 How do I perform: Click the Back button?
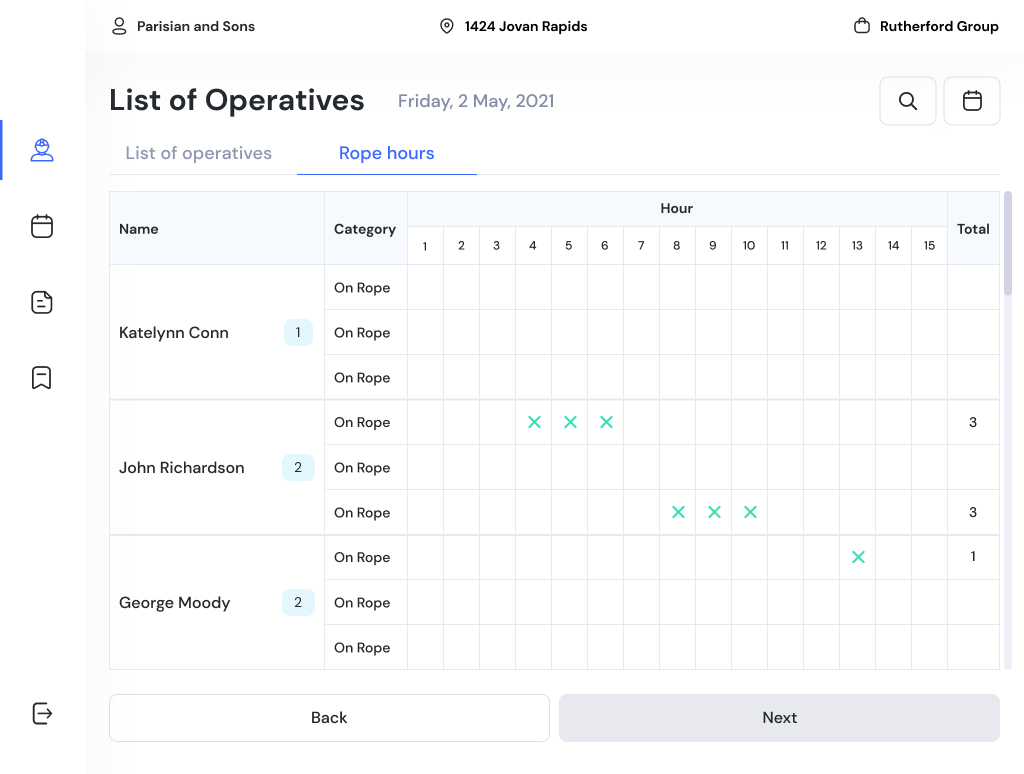pyautogui.click(x=329, y=718)
